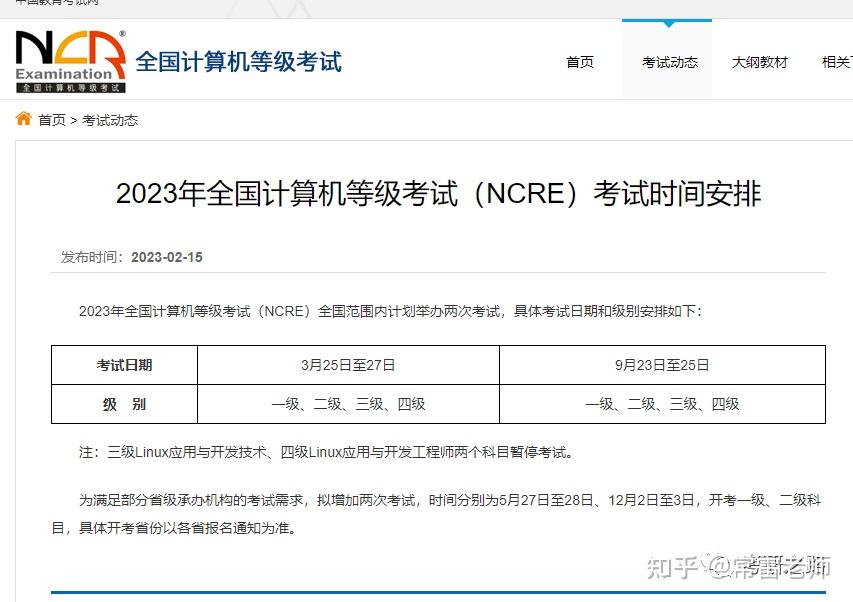Click 考试动态 in the breadcrumb trail

110,120
